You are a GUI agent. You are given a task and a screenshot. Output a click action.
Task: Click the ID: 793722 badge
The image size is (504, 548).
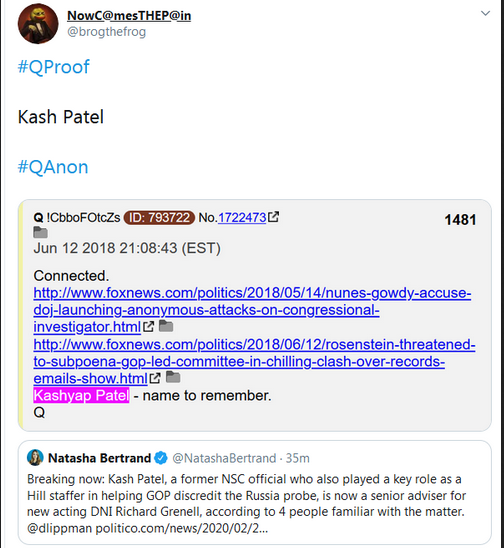pyautogui.click(x=159, y=217)
